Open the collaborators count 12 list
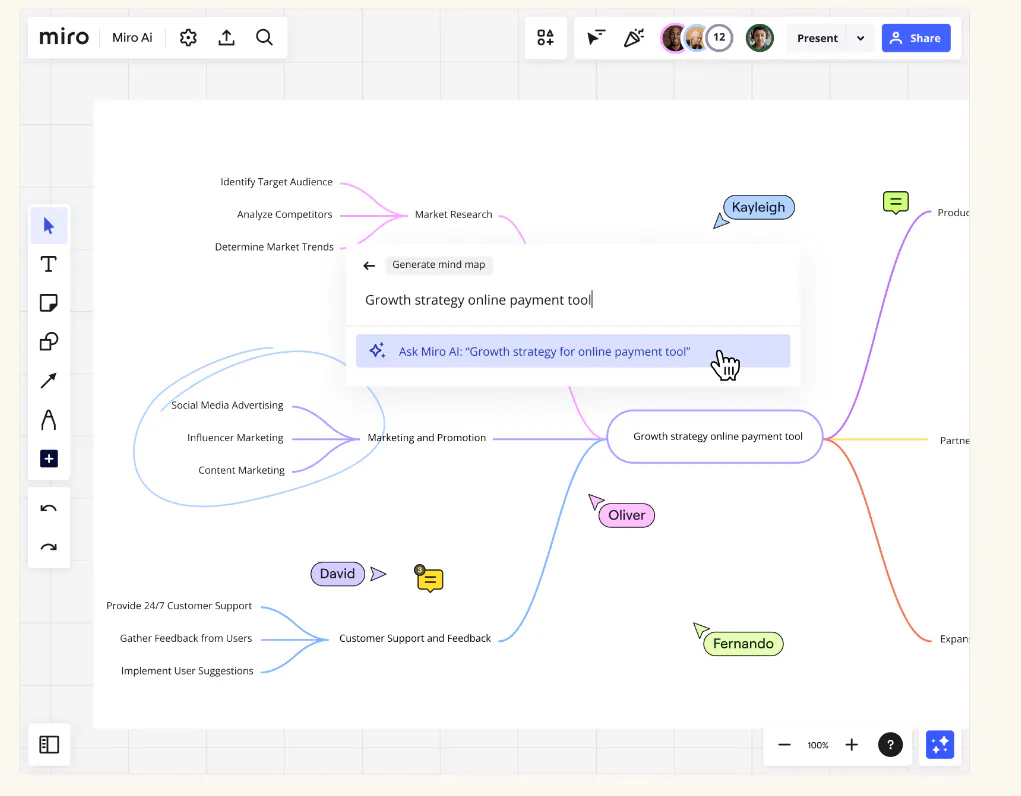 (719, 38)
